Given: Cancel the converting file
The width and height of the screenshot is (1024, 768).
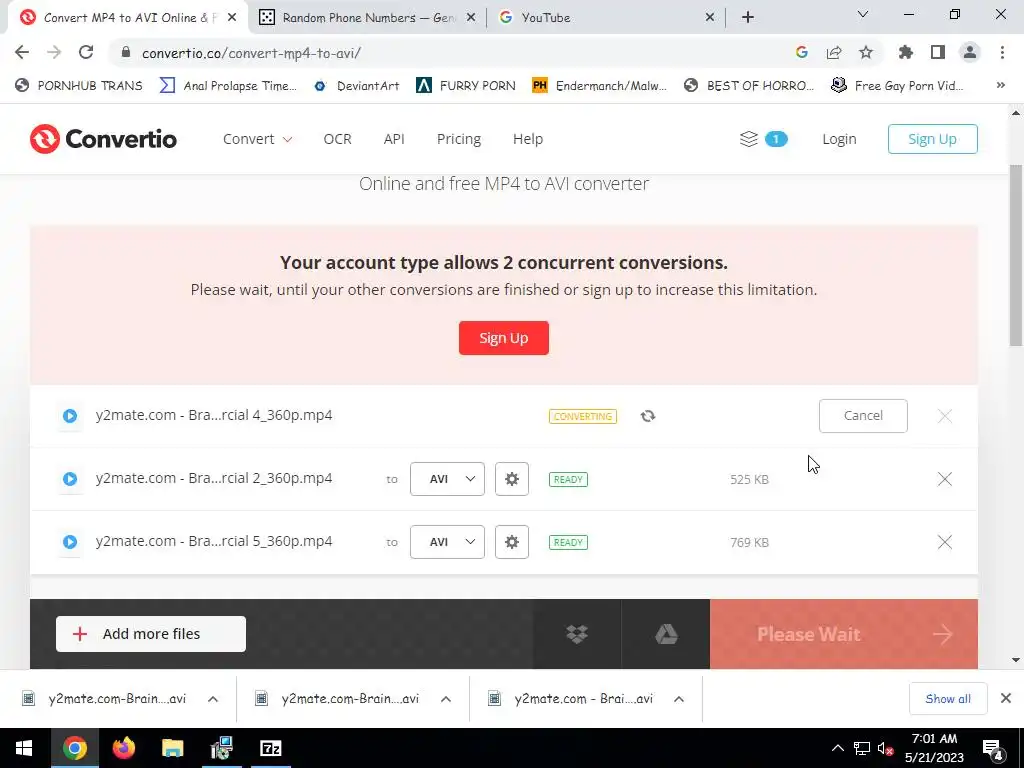Looking at the screenshot, I should click(x=863, y=416).
